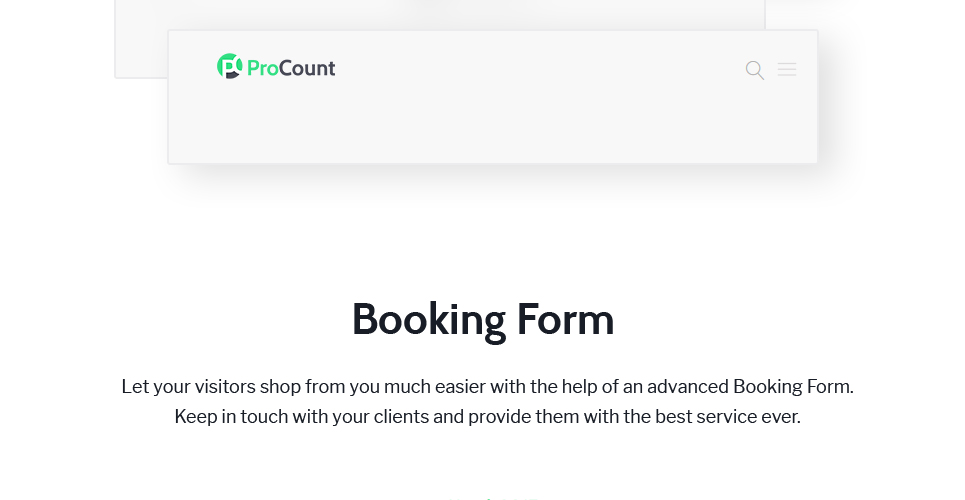Click the handle of the magnifier icon
The image size is (965, 500).
click(760, 76)
